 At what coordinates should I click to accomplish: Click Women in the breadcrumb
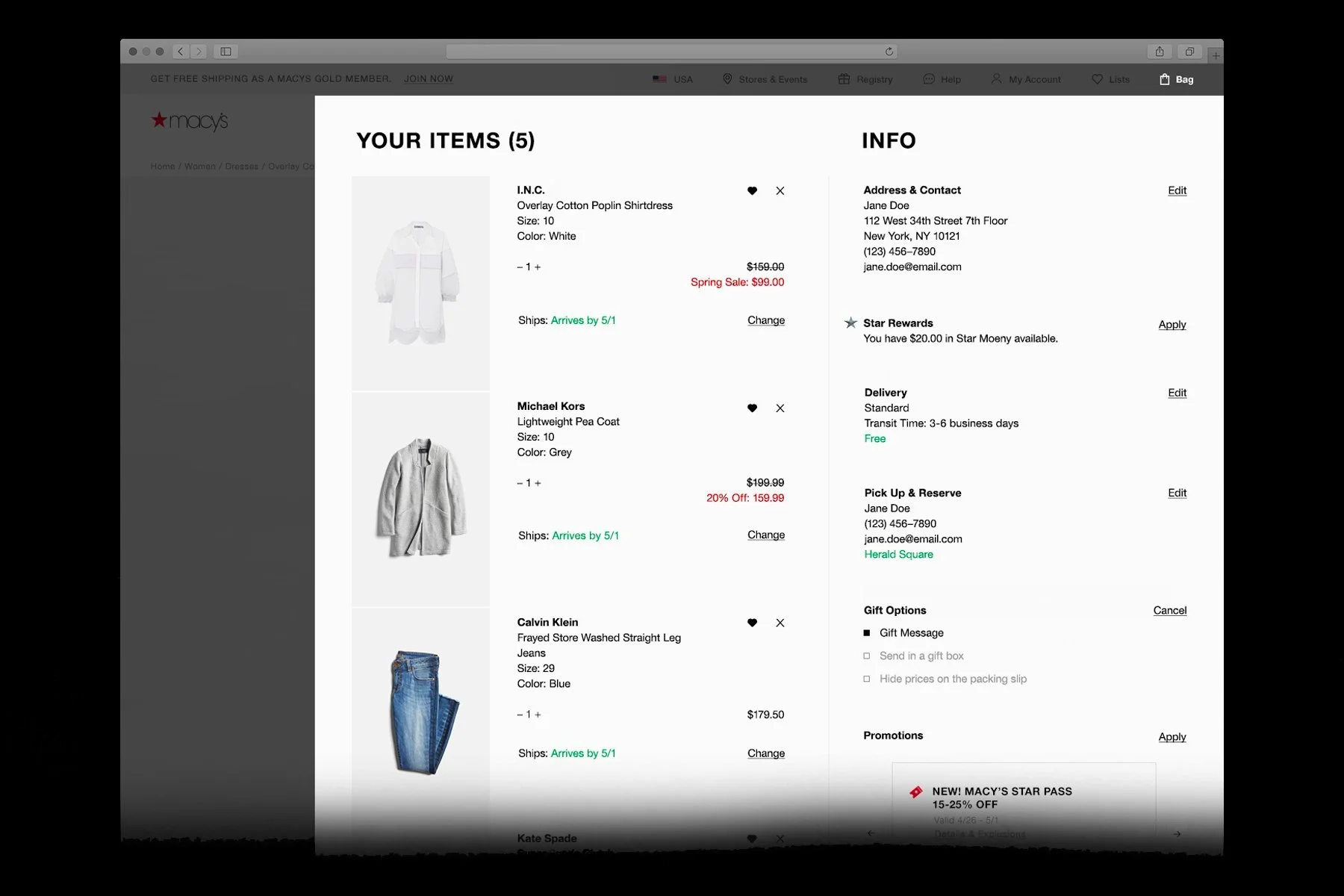pyautogui.click(x=200, y=167)
